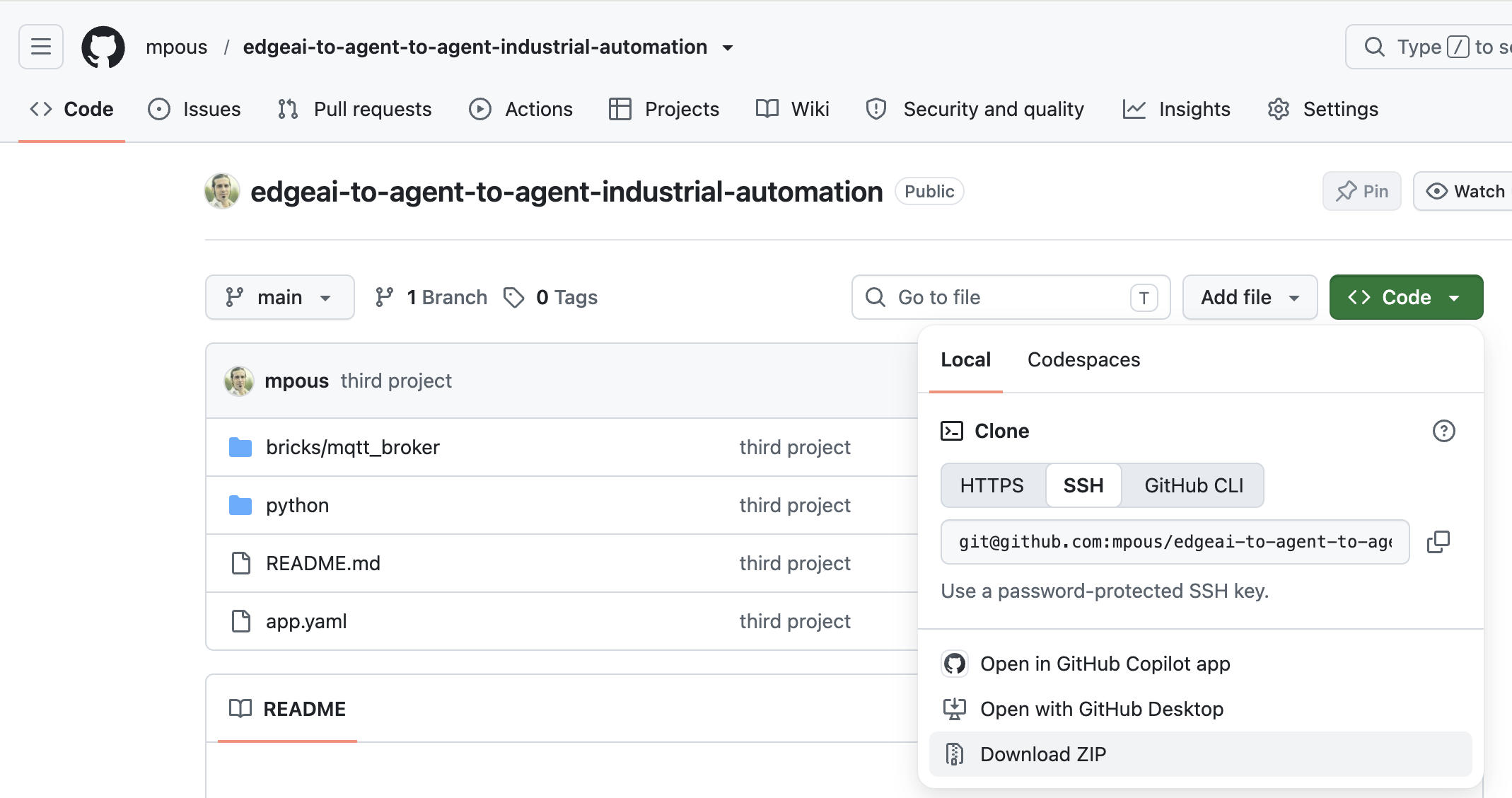Focus the Go to file search field

tap(1011, 297)
